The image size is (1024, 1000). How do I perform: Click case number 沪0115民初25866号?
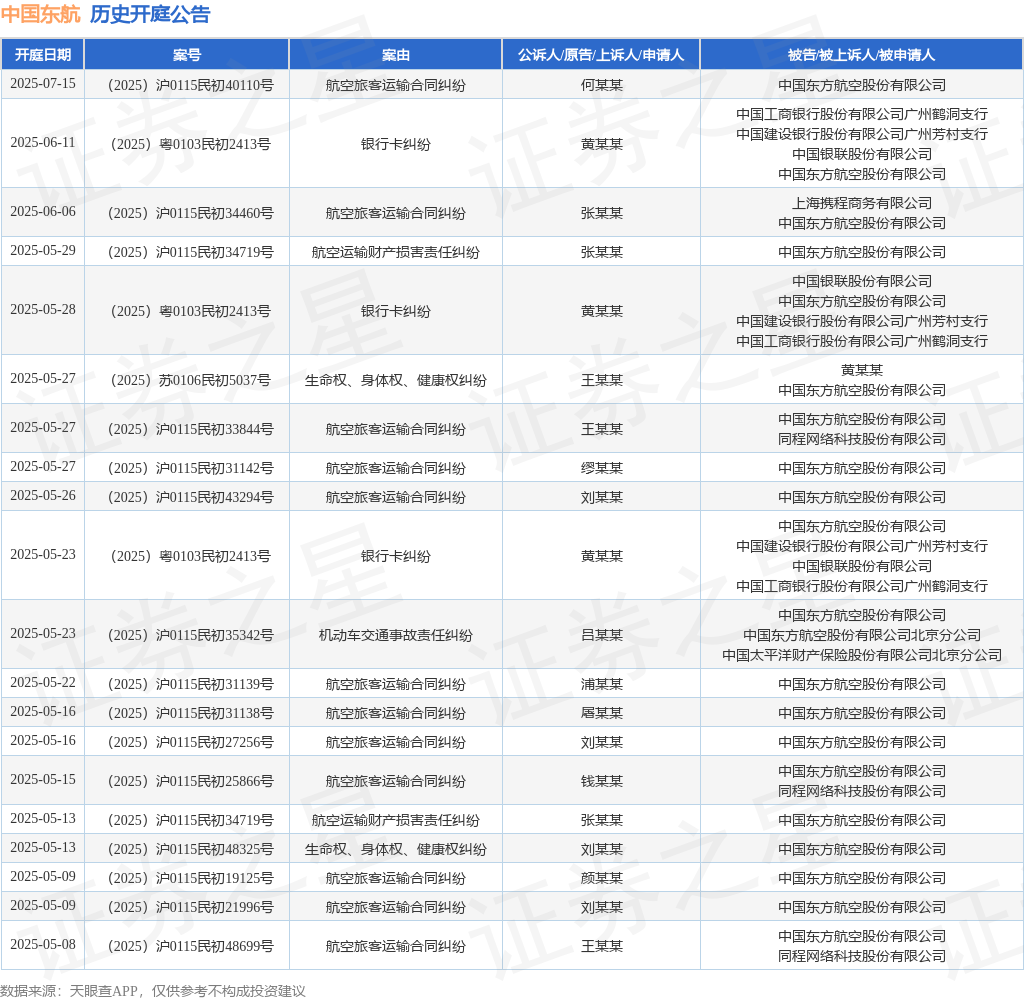191,781
